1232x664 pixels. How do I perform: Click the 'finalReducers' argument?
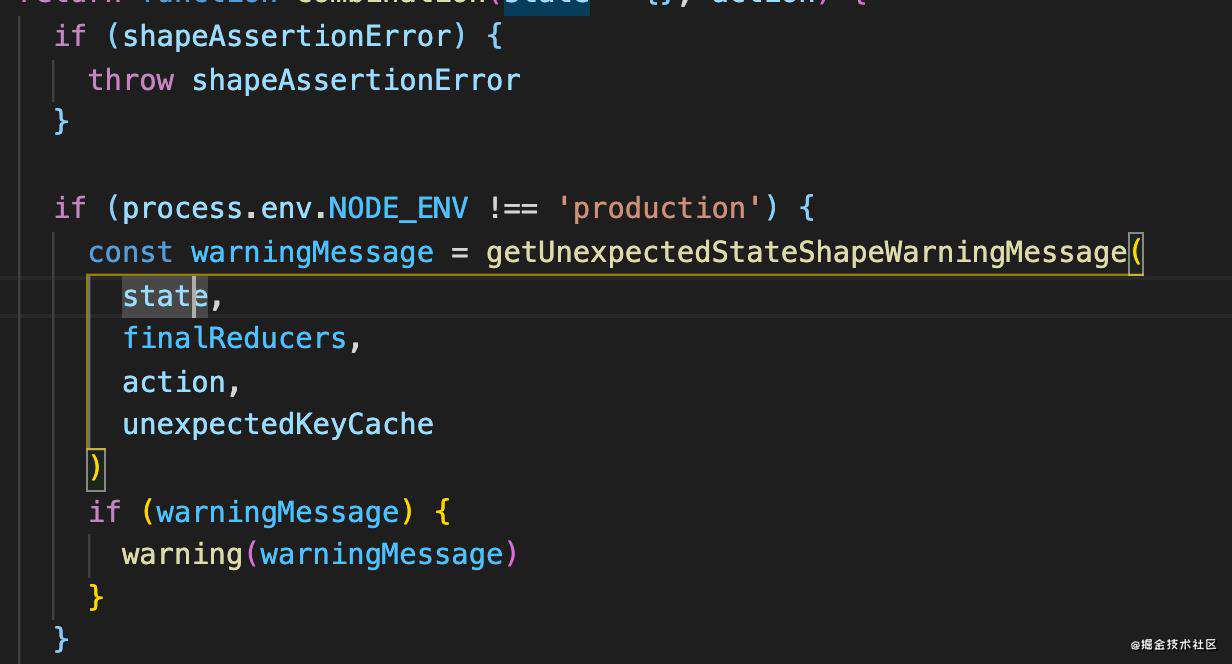click(x=234, y=339)
